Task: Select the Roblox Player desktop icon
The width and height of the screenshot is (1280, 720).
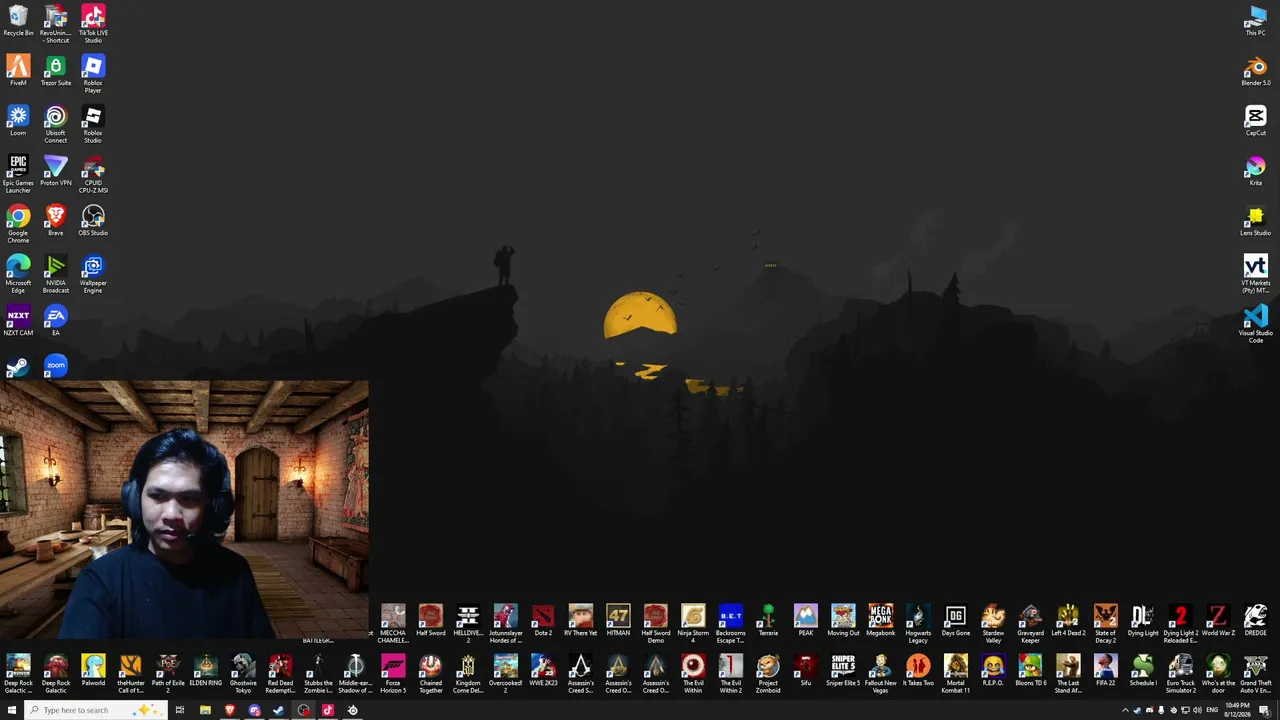Action: pos(93,74)
